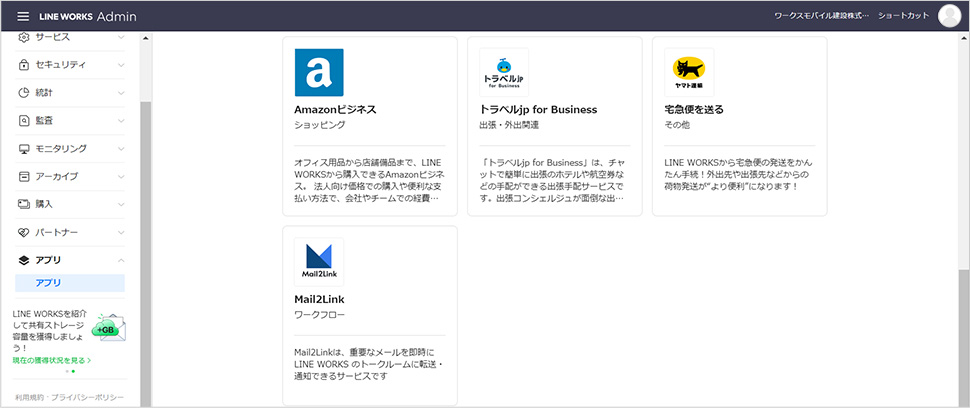Open the ショートカット shortcut menu

903,16
